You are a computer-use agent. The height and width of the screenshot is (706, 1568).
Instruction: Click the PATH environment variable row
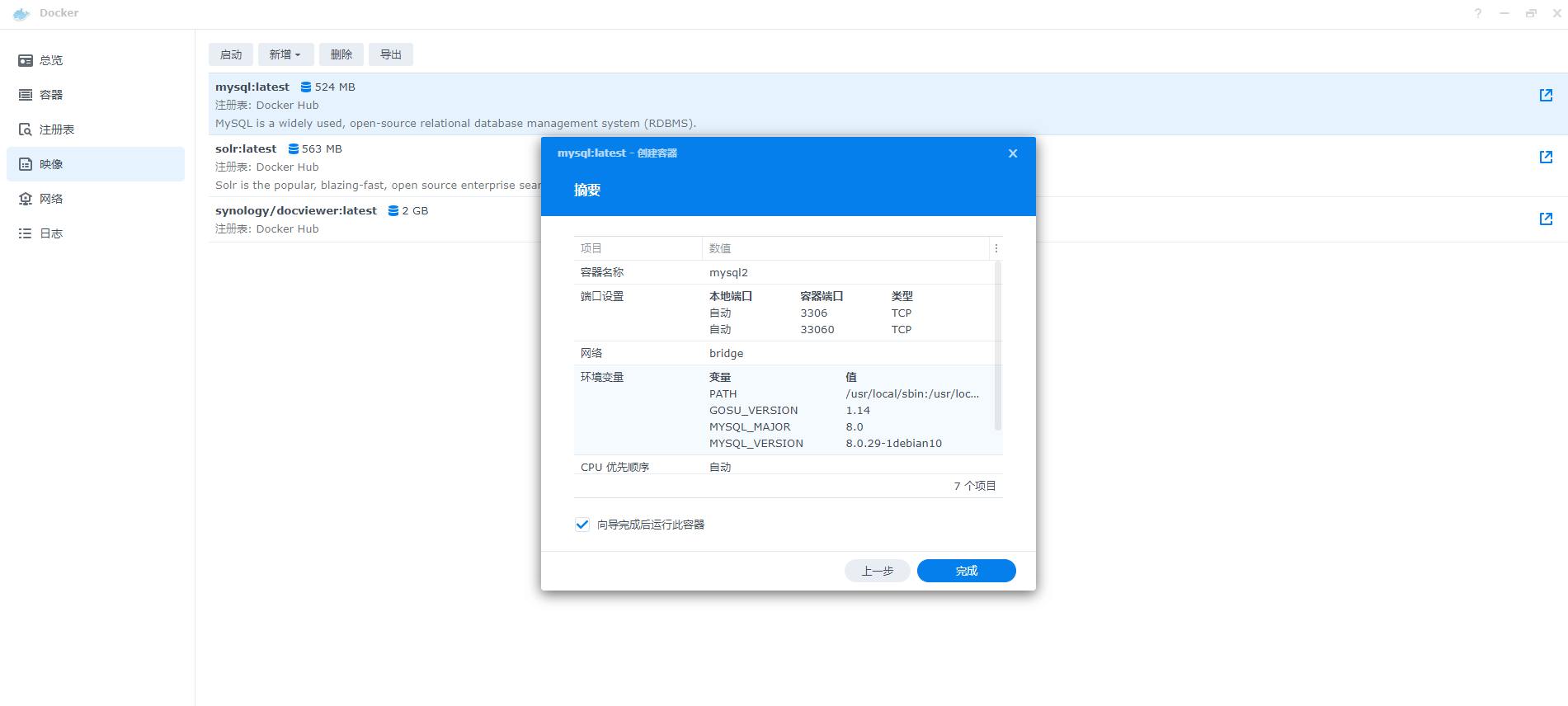pos(845,393)
